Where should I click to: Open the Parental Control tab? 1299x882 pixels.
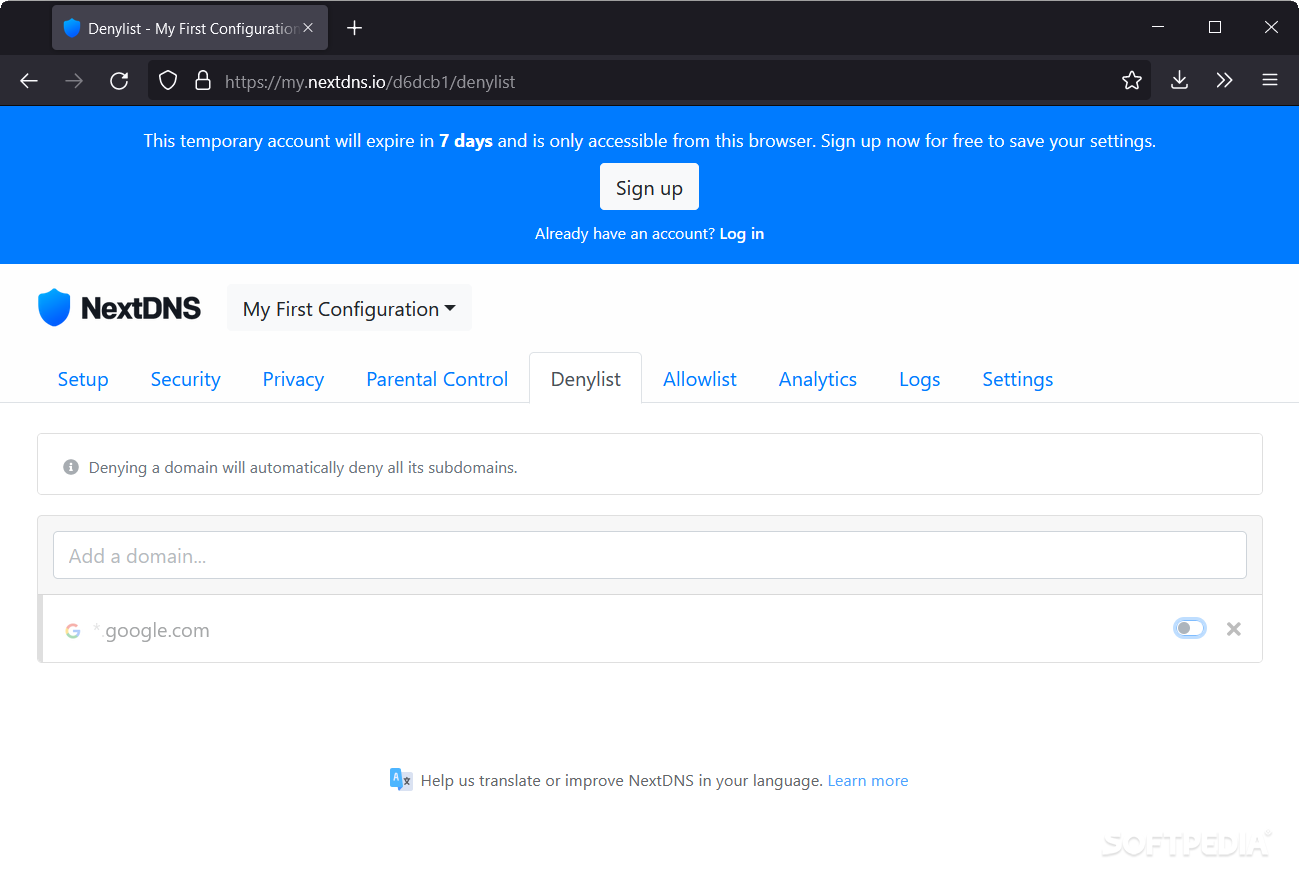coord(437,379)
